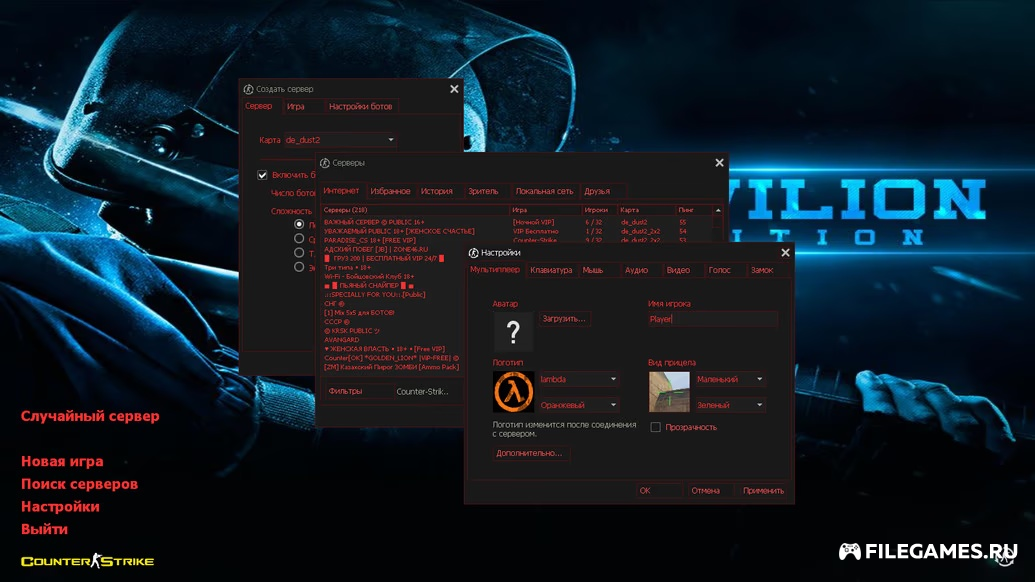Click the avatar question-mark image in Настройки

click(x=513, y=331)
